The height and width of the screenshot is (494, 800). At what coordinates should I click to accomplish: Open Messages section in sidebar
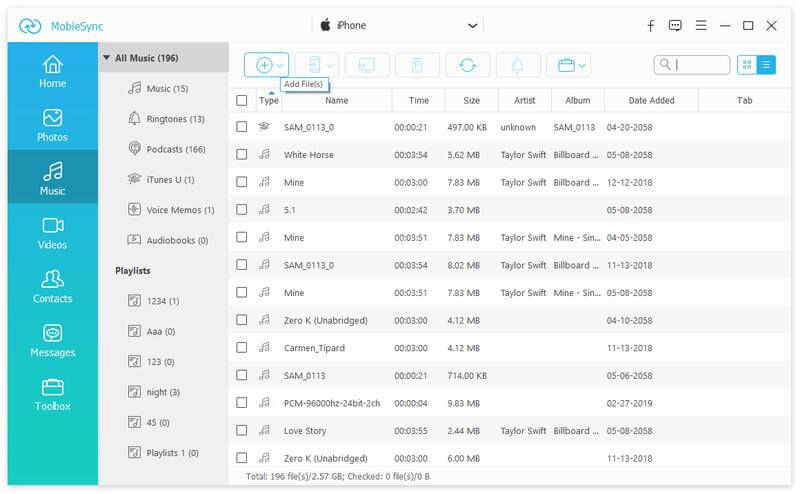53,341
